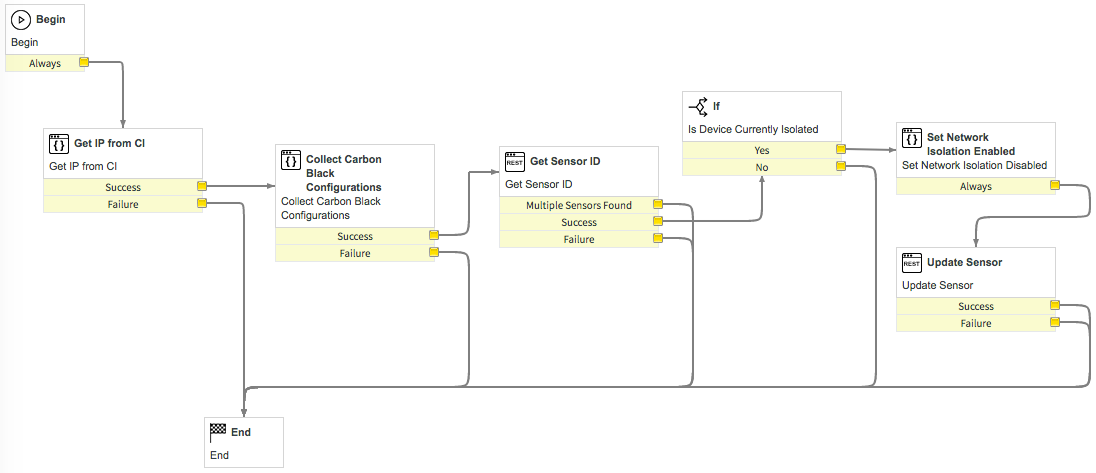The width and height of the screenshot is (1096, 473).
Task: Click the End description text
Action: (x=219, y=456)
